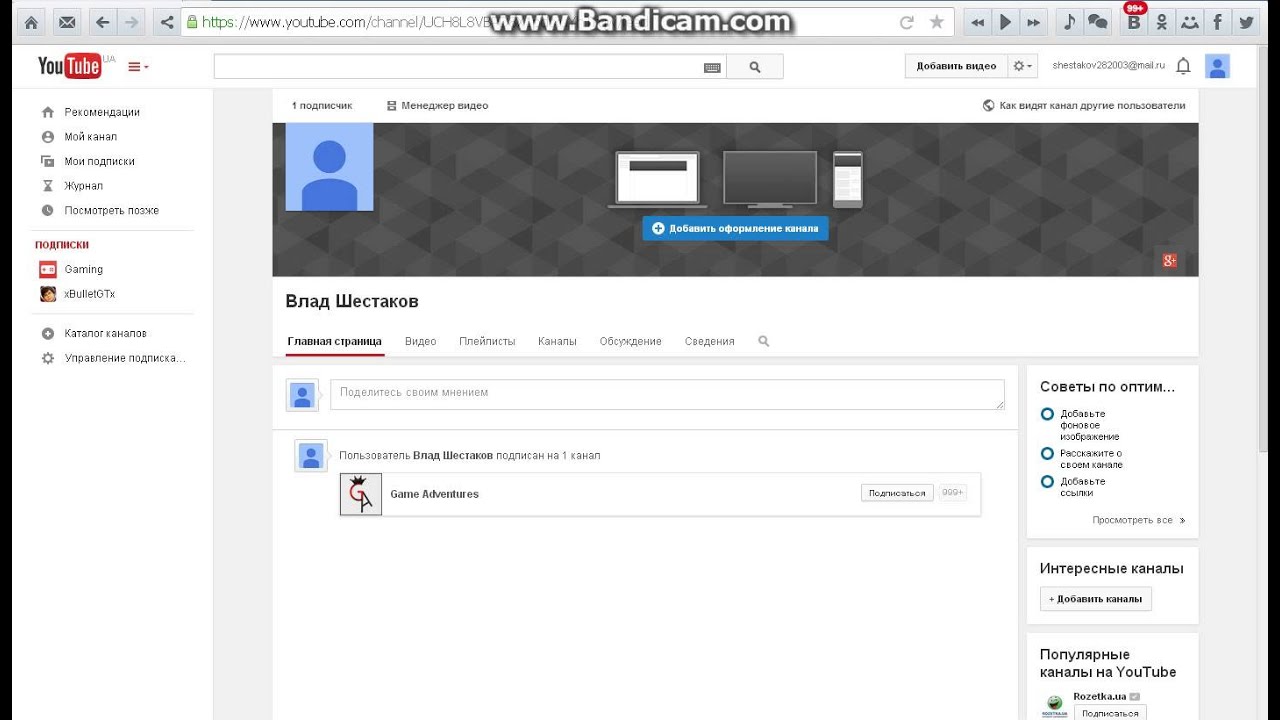The height and width of the screenshot is (720, 1280).
Task: Click the + Добавить каналы button
Action: point(1096,599)
